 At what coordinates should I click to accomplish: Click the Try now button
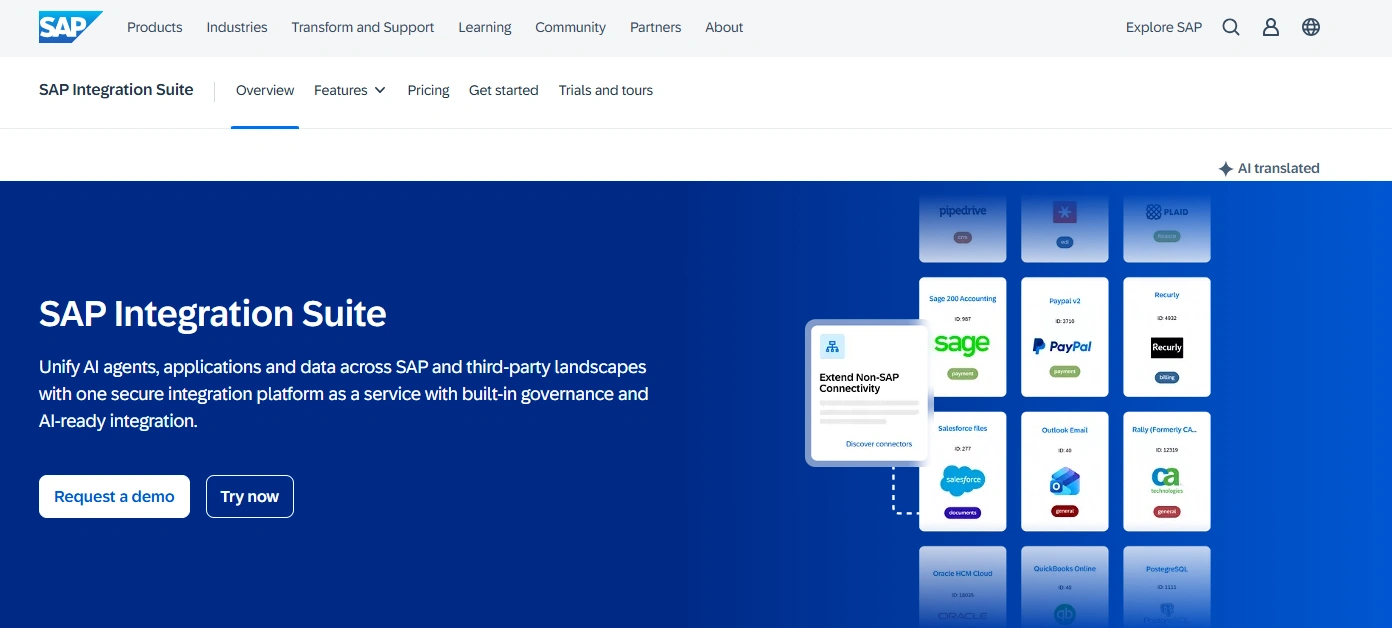[250, 496]
